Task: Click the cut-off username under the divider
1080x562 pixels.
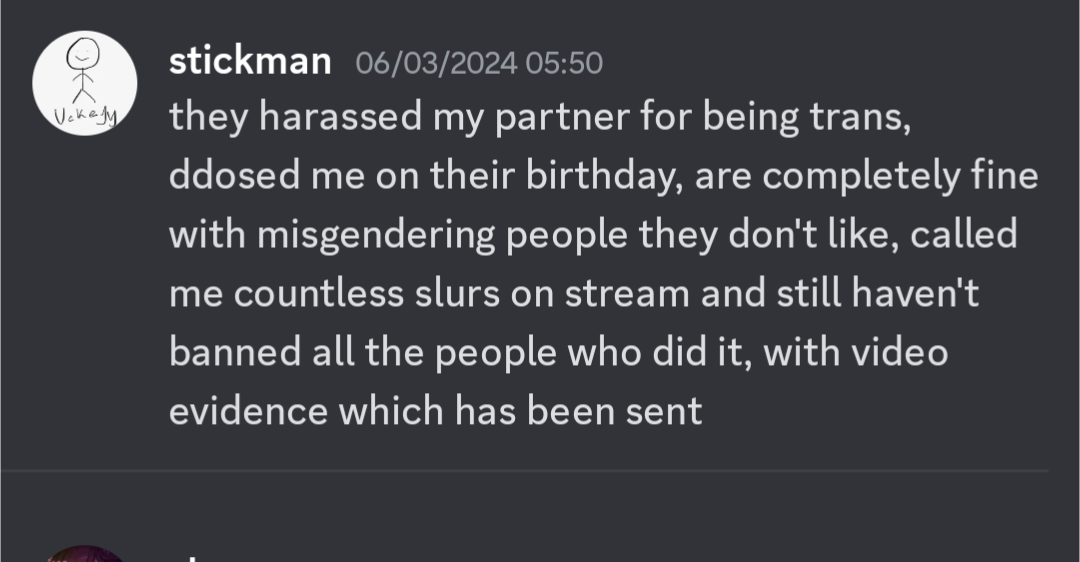Action: [195, 555]
